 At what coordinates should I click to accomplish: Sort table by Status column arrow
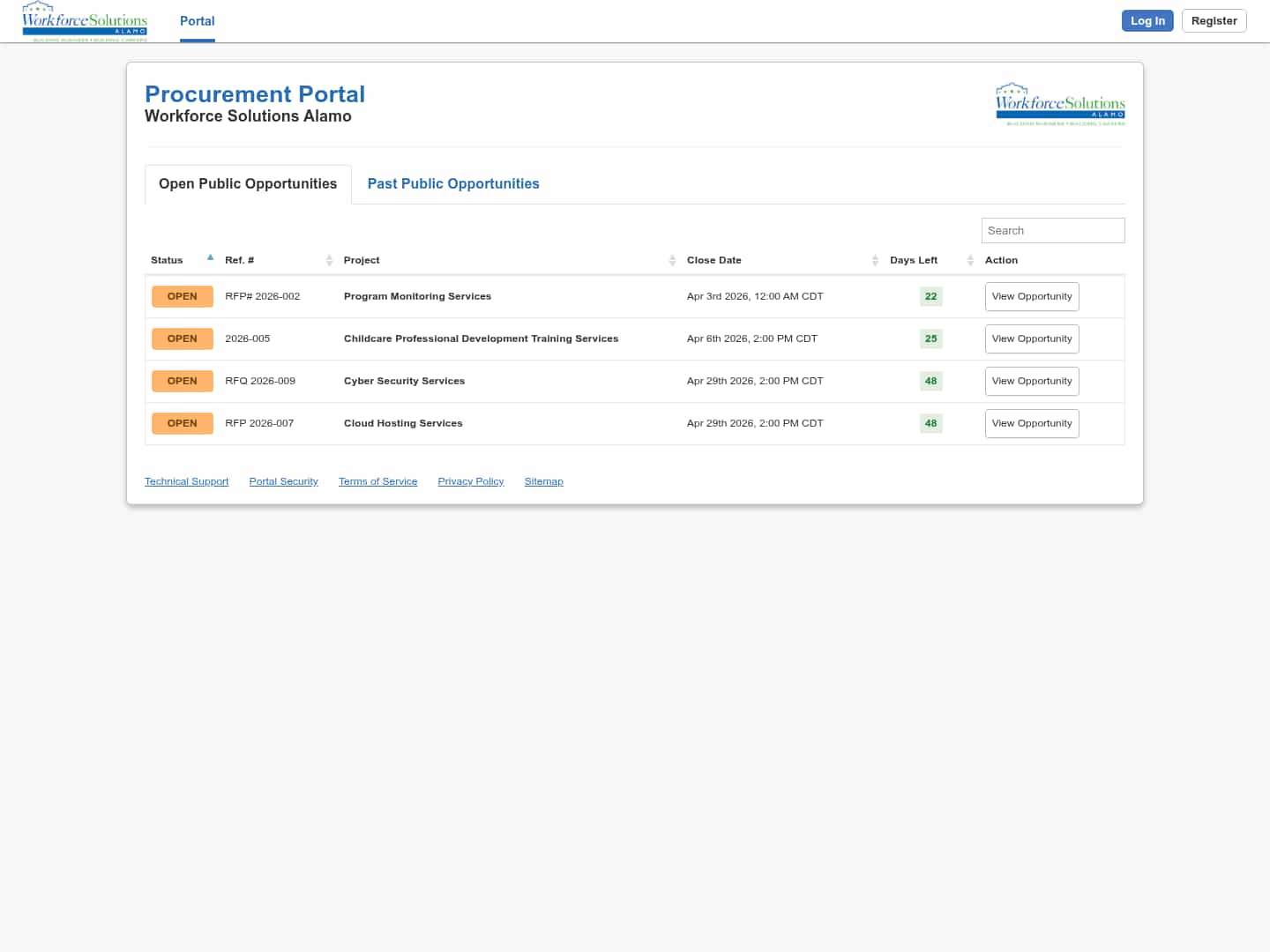point(210,258)
